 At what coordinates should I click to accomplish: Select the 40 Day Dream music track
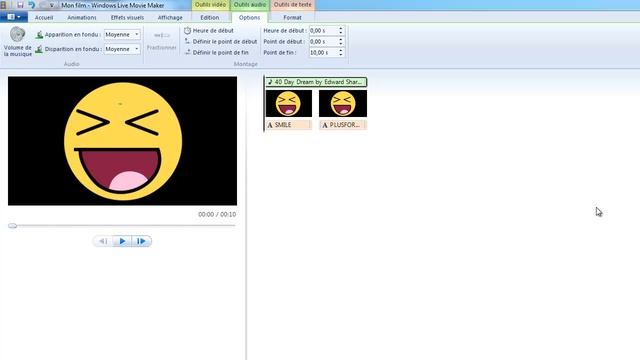pyautogui.click(x=316, y=82)
